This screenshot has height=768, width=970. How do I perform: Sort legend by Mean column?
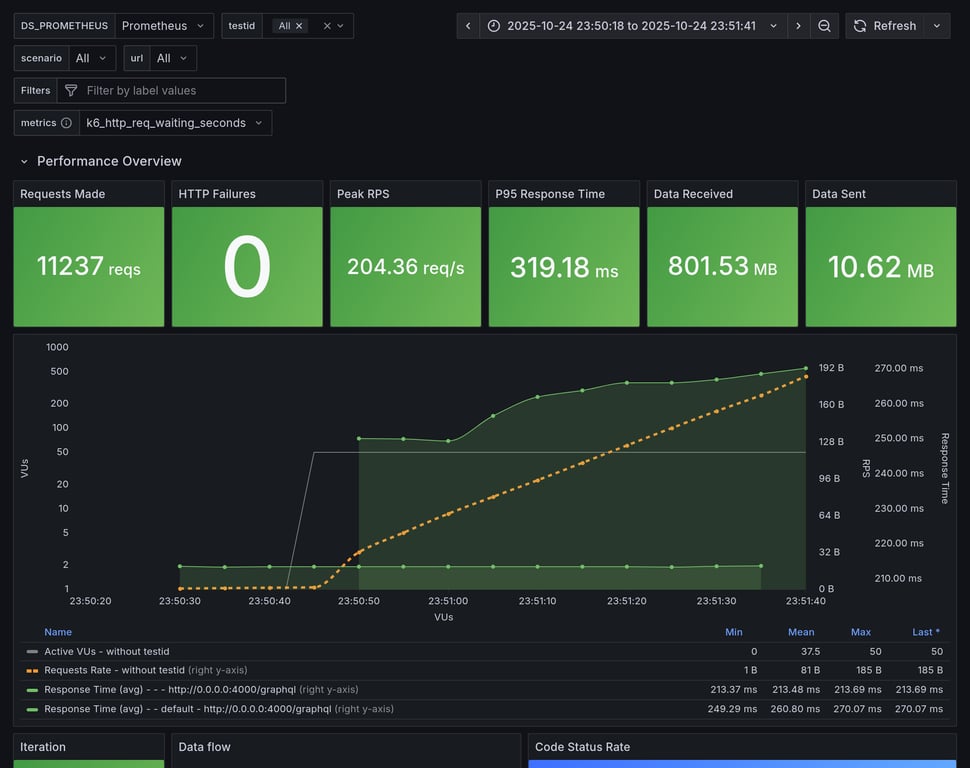(800, 632)
